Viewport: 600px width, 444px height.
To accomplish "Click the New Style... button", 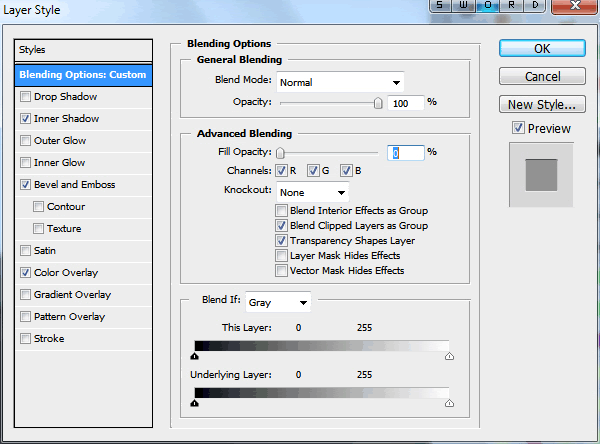I will [x=541, y=104].
